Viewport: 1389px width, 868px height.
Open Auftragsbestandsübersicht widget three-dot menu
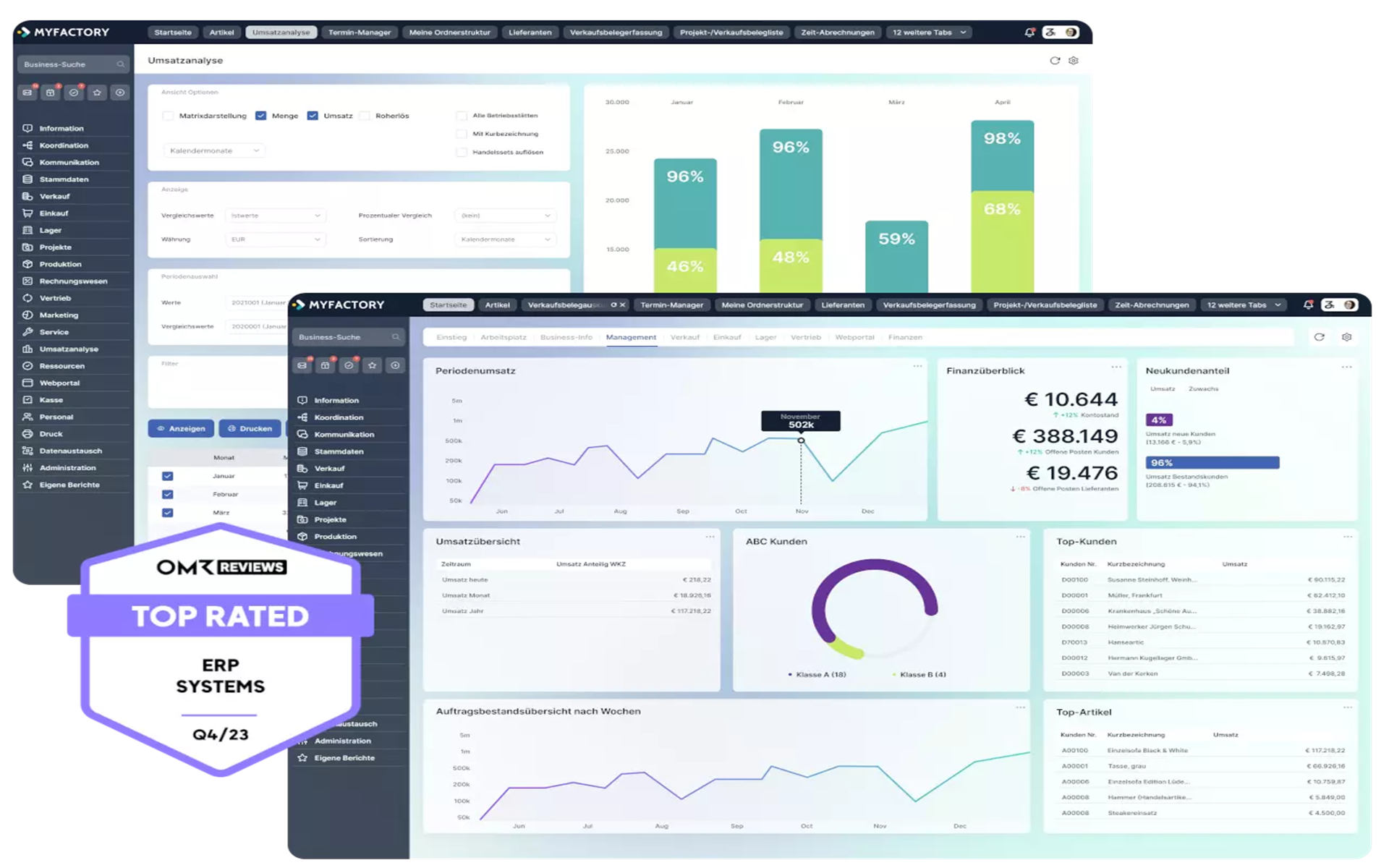click(1020, 707)
